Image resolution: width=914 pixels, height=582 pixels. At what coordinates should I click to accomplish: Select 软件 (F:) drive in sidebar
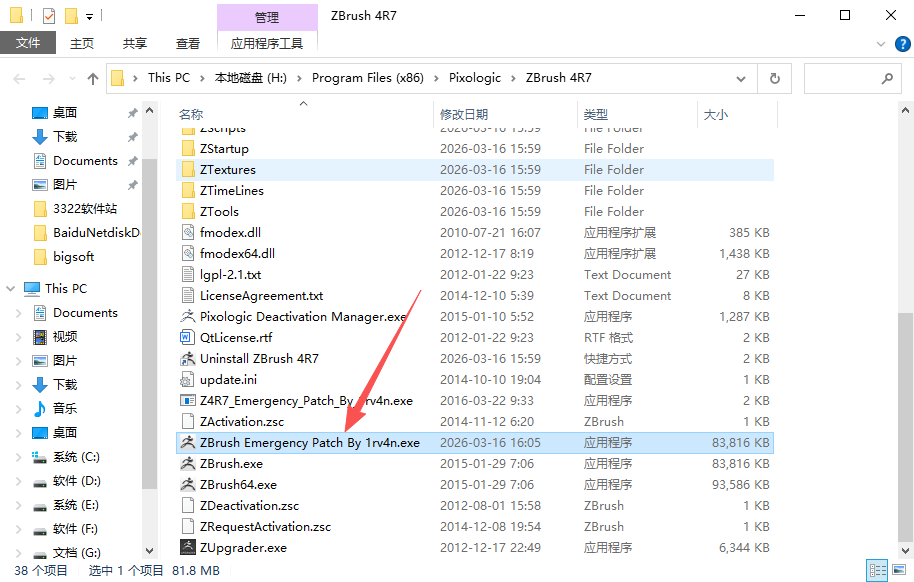(75, 529)
